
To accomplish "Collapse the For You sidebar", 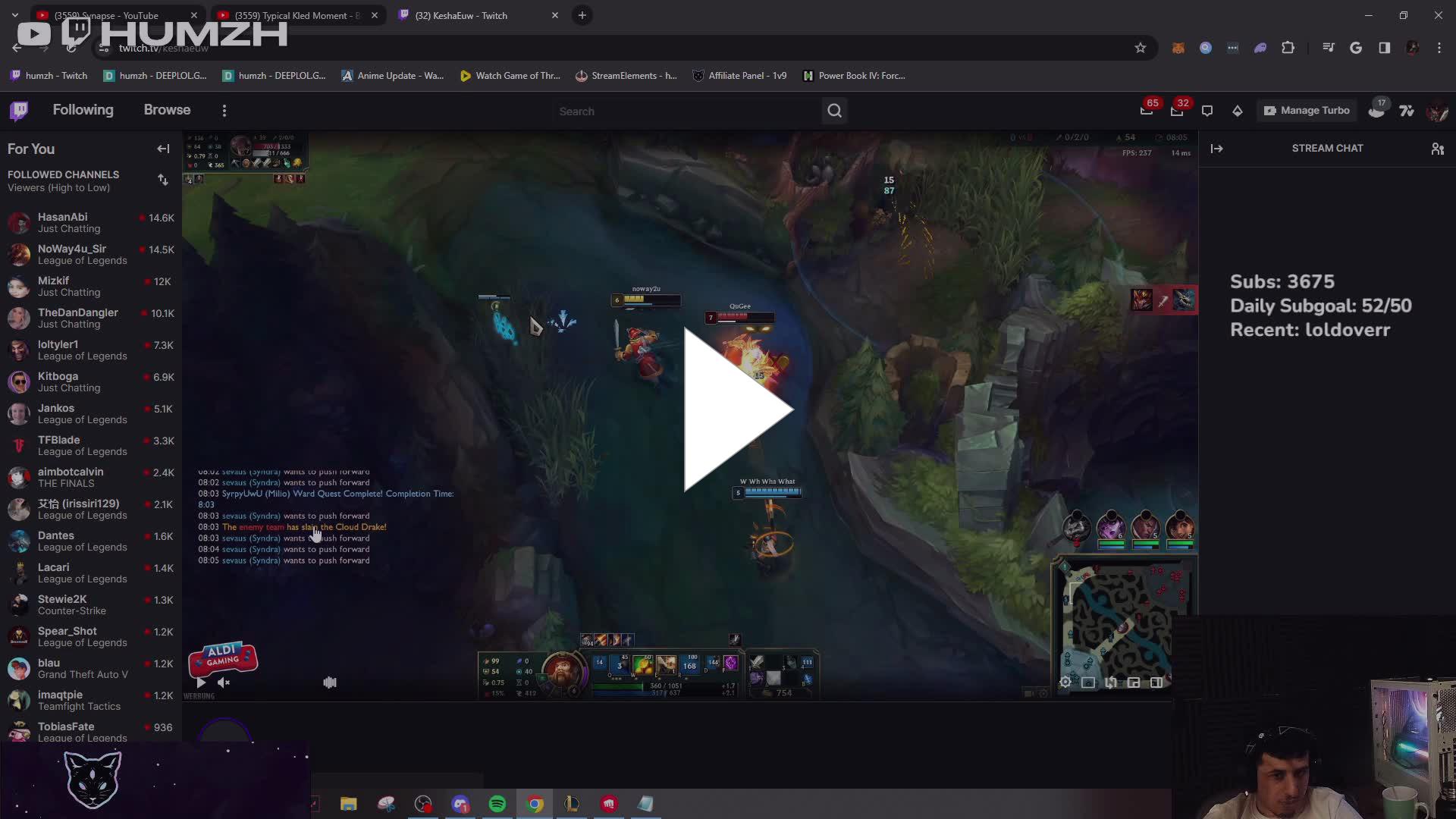I will pyautogui.click(x=163, y=149).
